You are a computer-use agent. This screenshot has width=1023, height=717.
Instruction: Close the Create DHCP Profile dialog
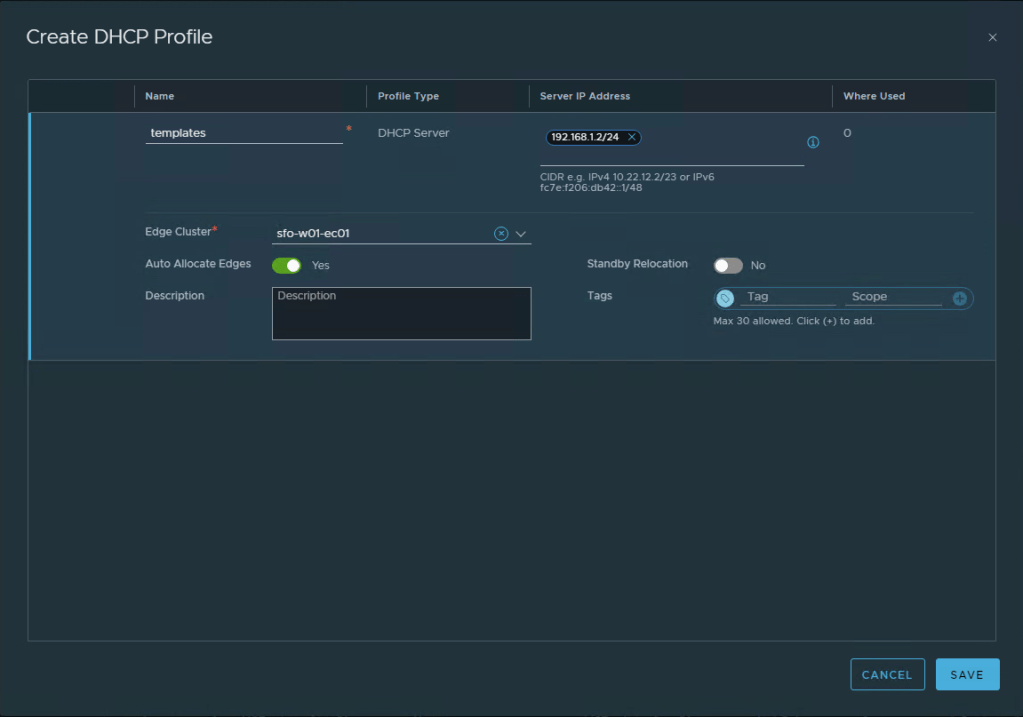(992, 38)
